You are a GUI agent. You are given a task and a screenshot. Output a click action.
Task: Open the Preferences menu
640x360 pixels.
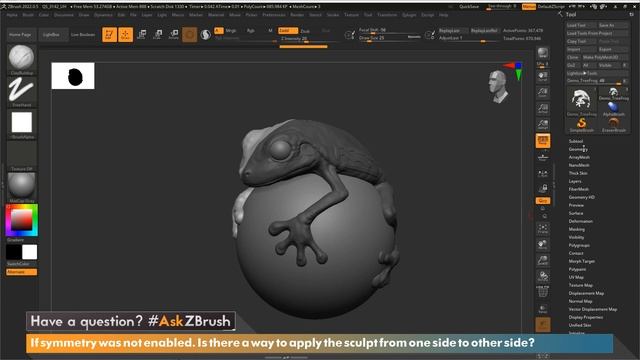click(273, 15)
